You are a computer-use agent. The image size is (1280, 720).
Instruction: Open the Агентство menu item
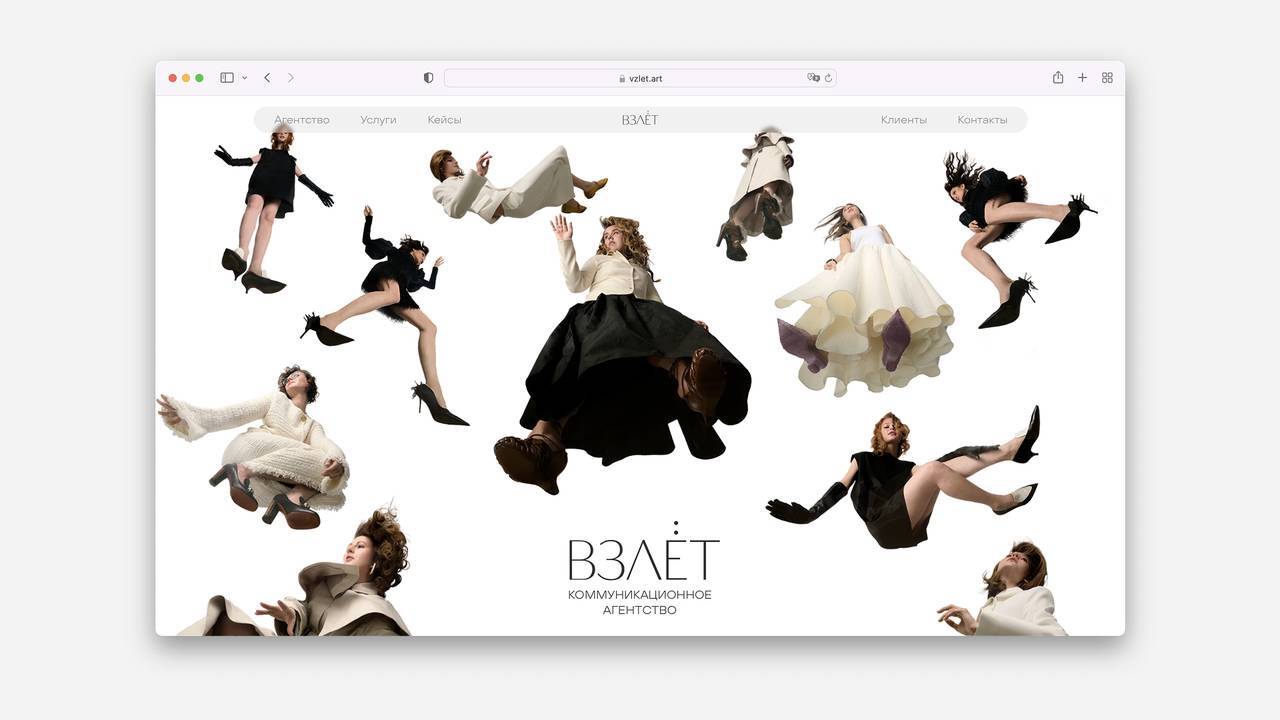pos(302,120)
